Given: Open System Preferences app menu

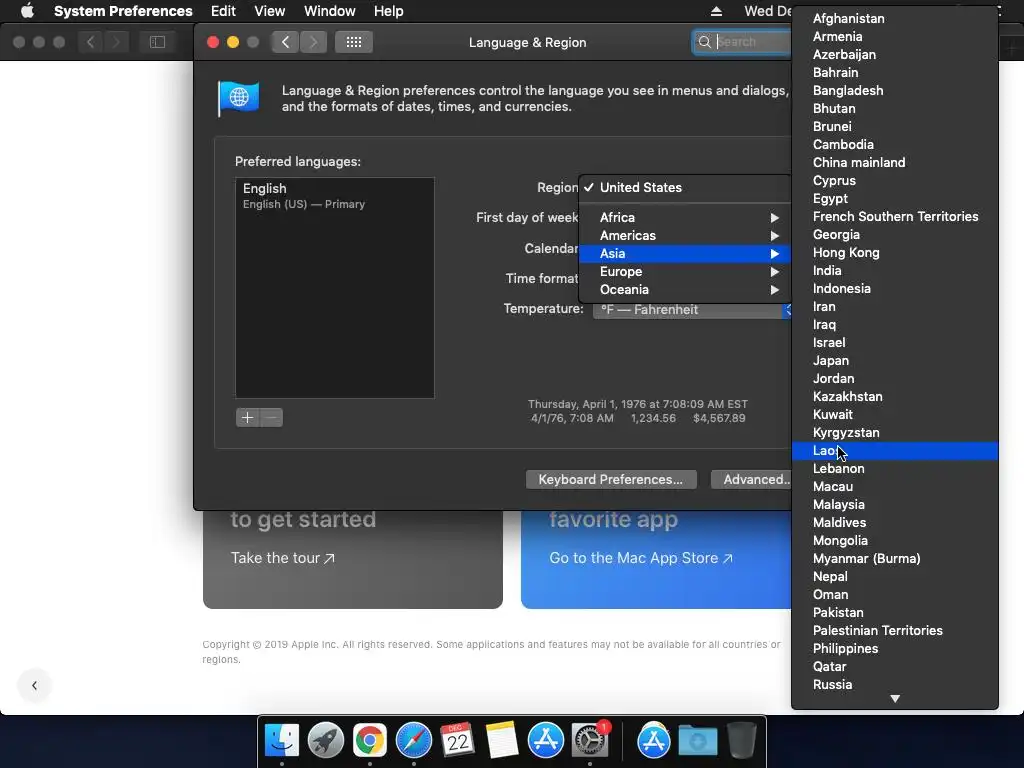Looking at the screenshot, I should pyautogui.click(x=123, y=11).
